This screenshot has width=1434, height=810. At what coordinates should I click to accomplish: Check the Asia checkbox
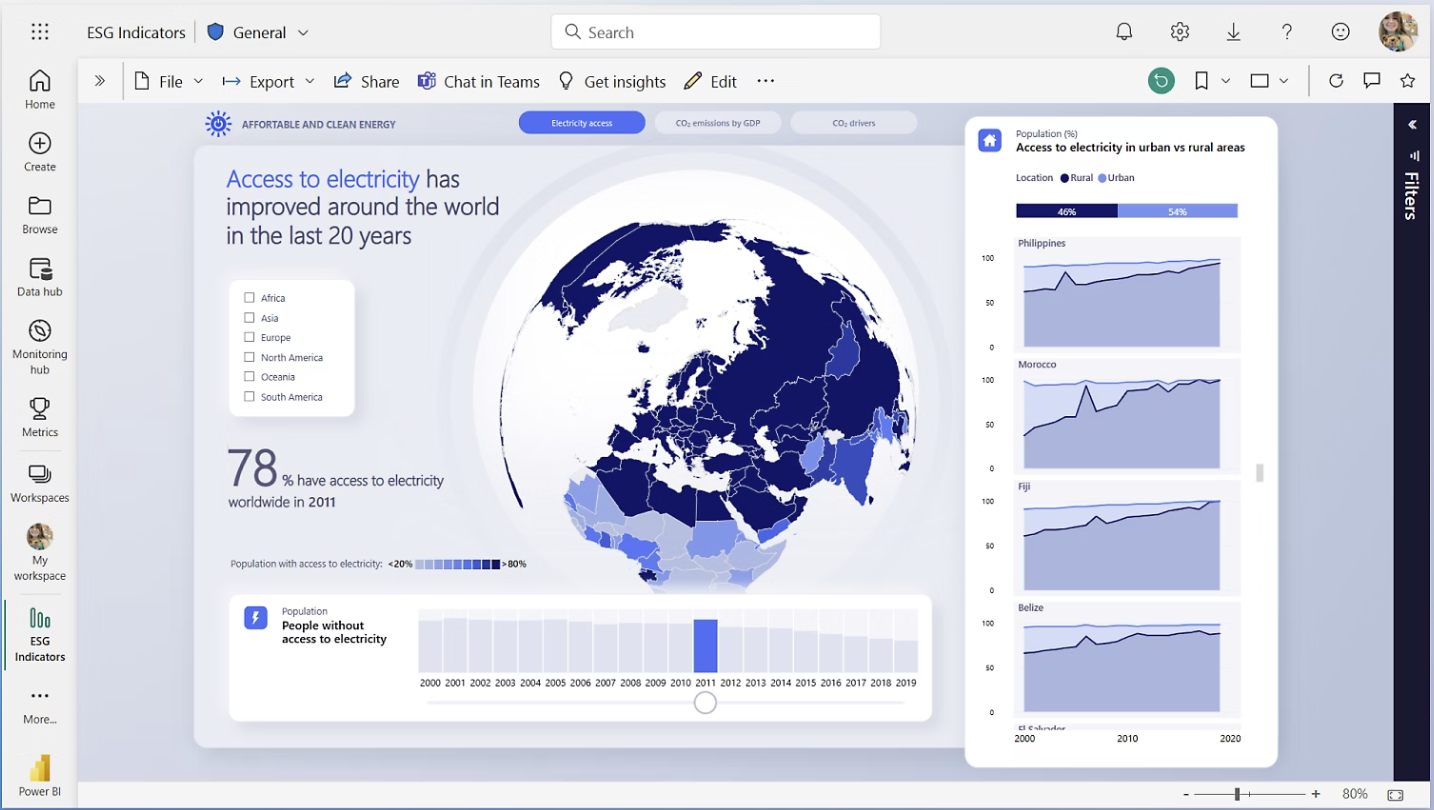click(x=249, y=318)
